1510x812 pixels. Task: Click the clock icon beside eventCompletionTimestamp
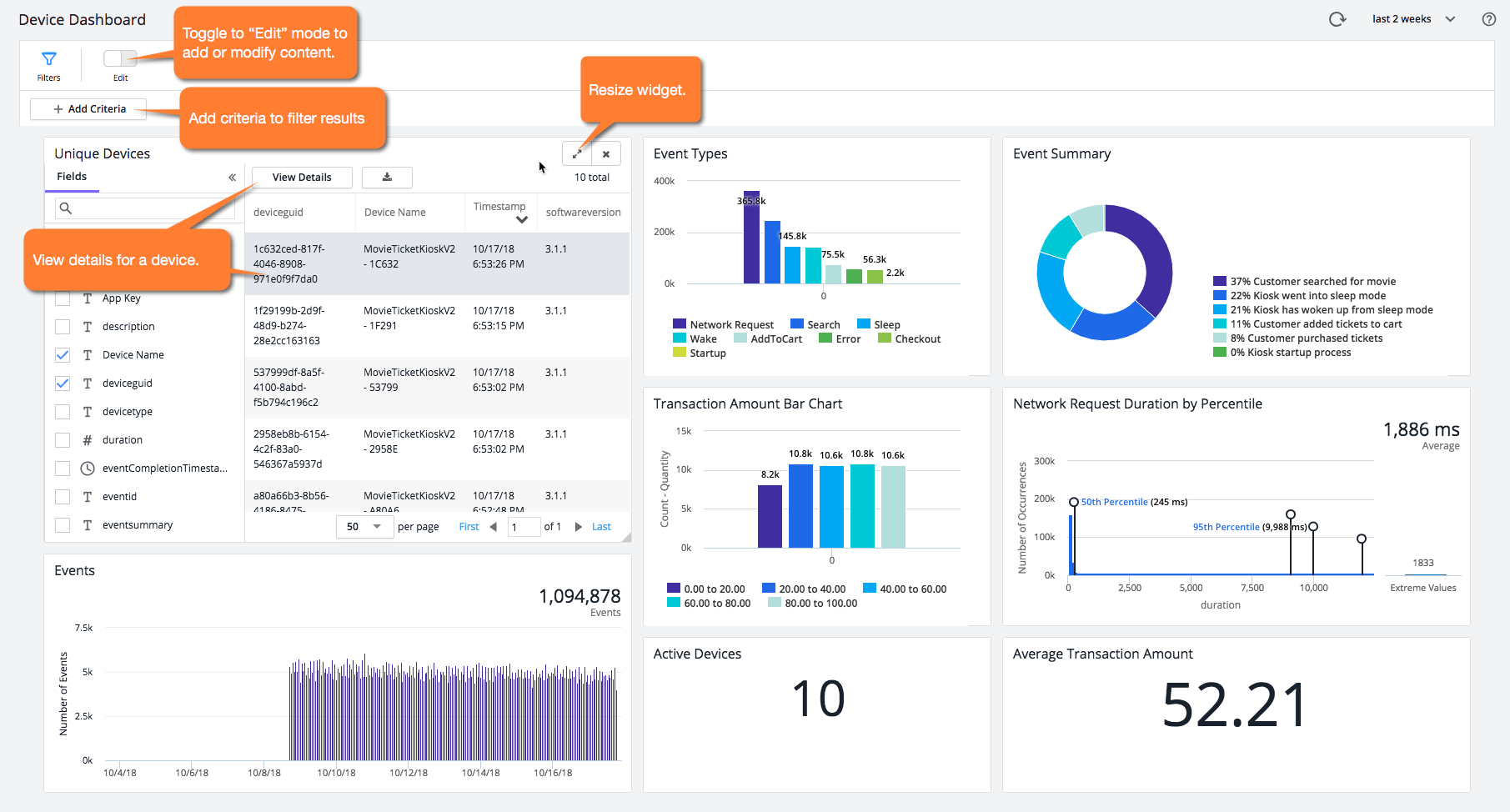(x=88, y=469)
